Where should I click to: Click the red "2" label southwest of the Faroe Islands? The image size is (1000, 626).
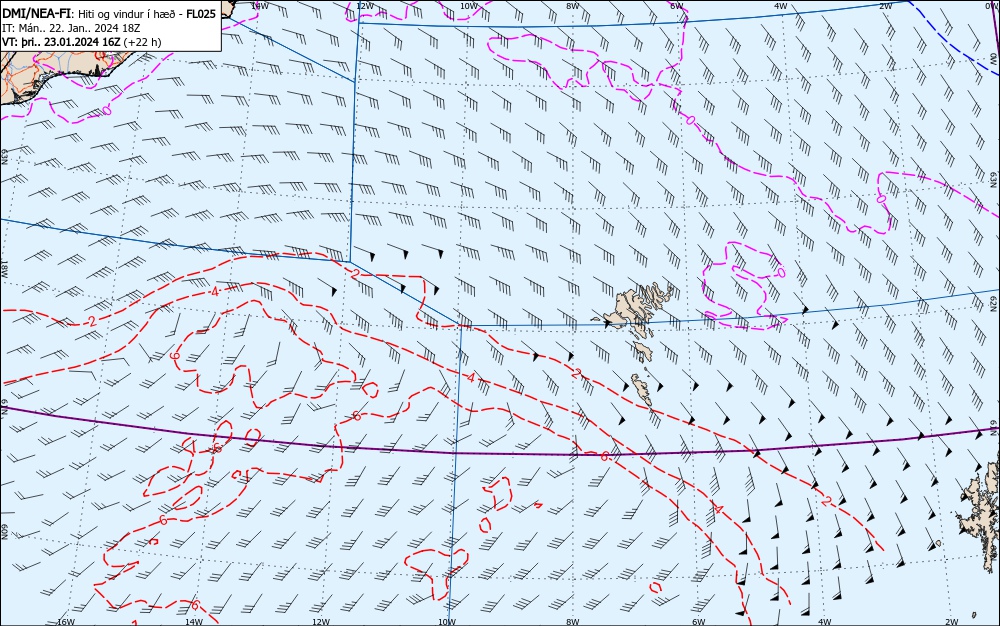[577, 374]
